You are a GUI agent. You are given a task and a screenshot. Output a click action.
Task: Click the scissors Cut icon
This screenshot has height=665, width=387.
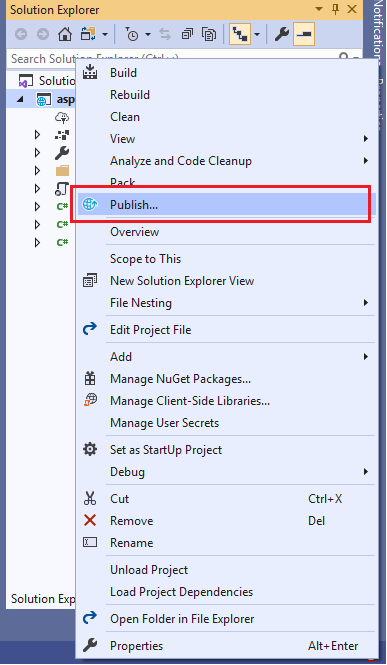pos(90,498)
